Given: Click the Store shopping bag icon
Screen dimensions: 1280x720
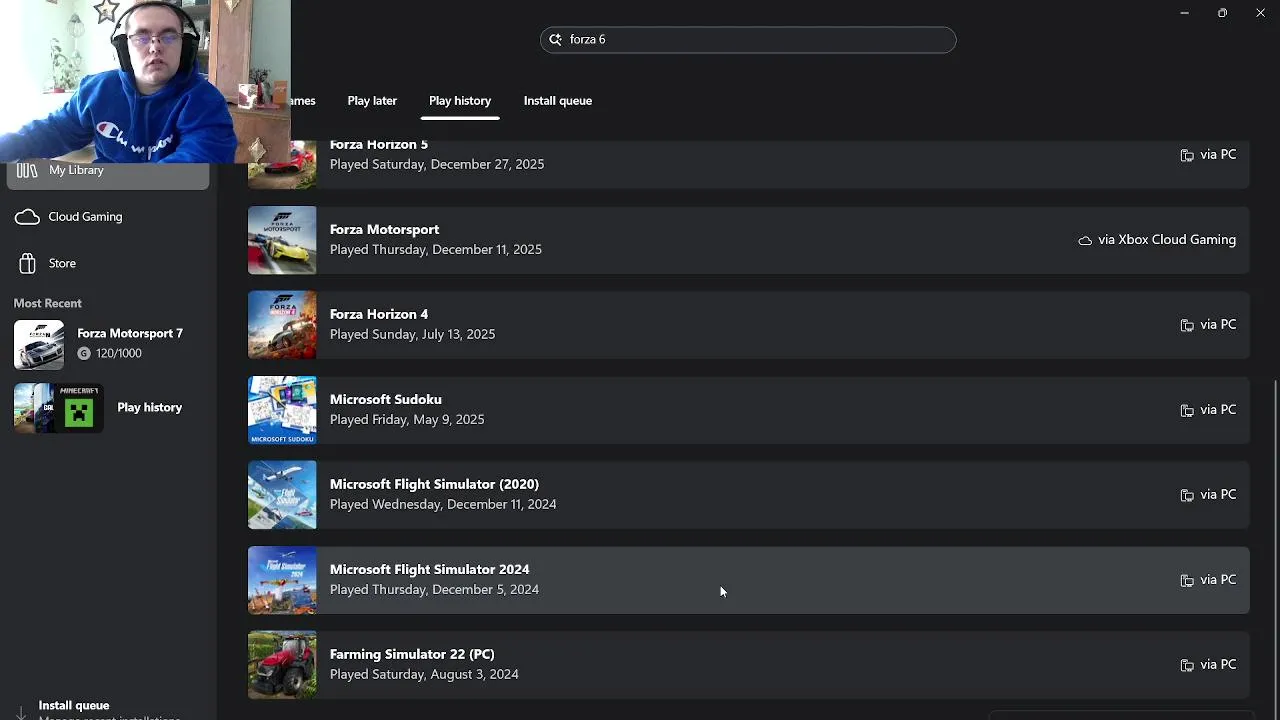Looking at the screenshot, I should pyautogui.click(x=27, y=263).
